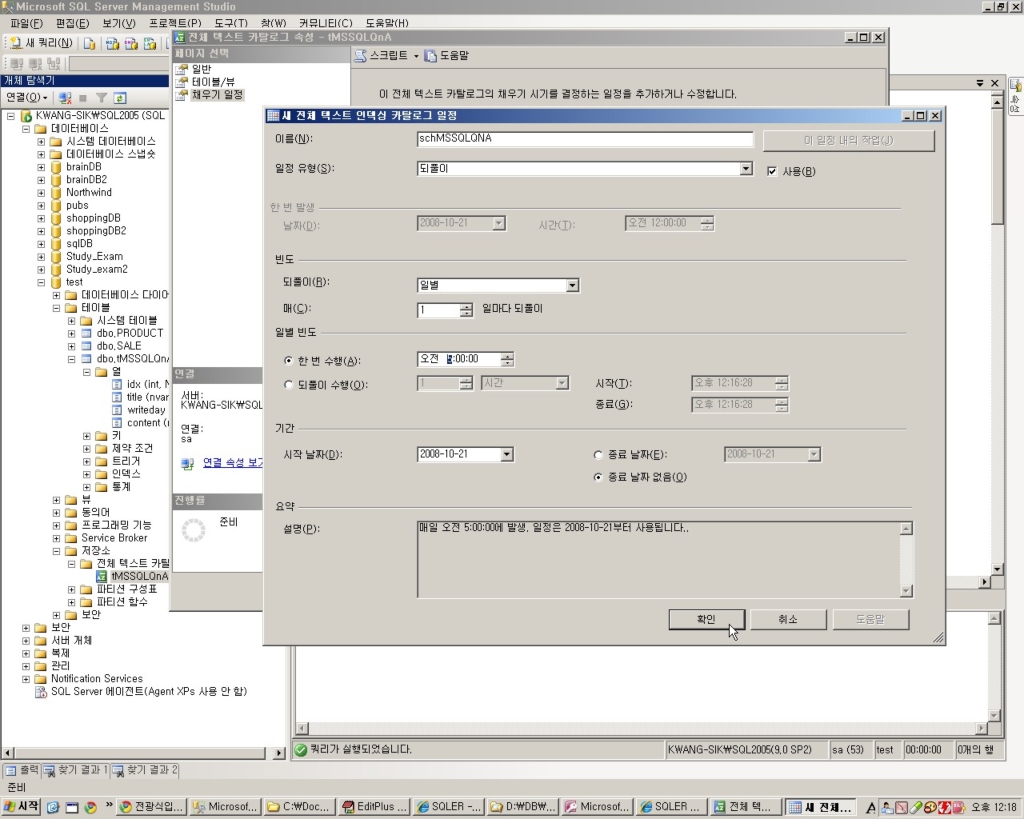
Task: Click the 연결 속성 보기 link
Action: pyautogui.click(x=232, y=462)
